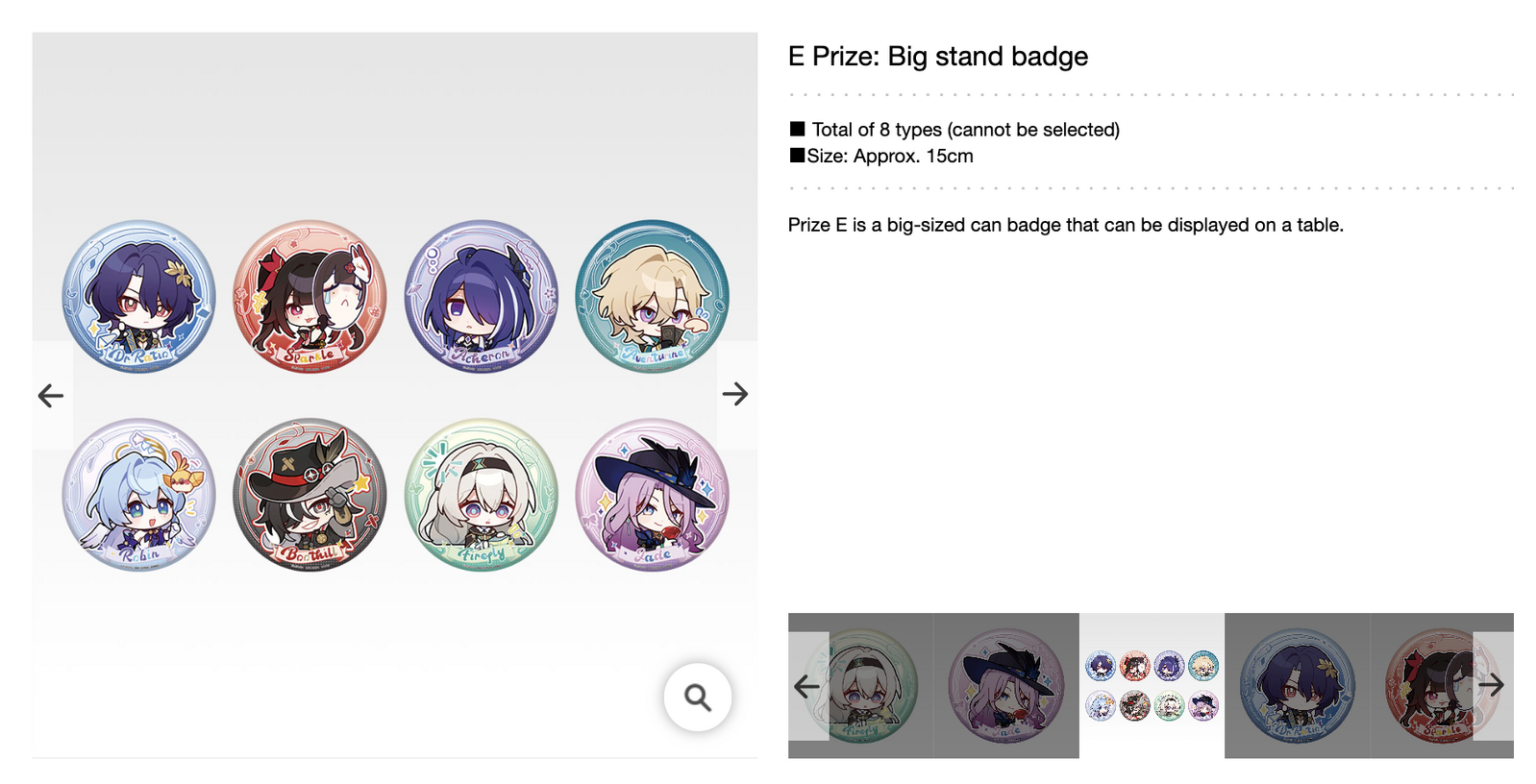Open the magnifier zoom button
1536x784 pixels.
pos(698,697)
